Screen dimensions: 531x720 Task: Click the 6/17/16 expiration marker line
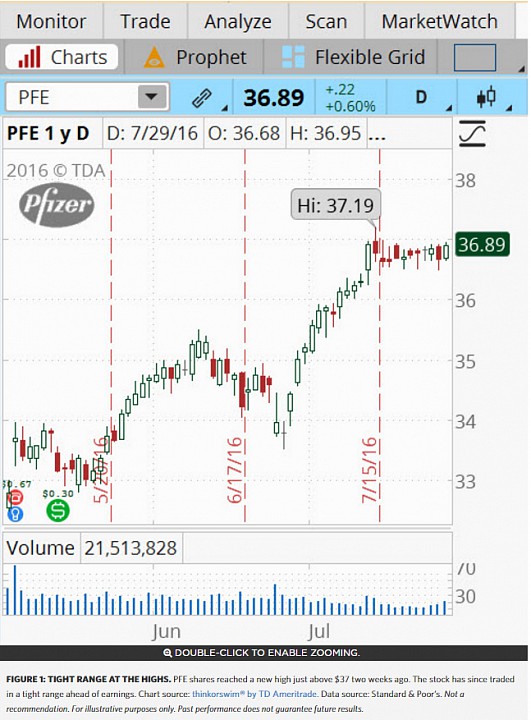pyautogui.click(x=245, y=335)
